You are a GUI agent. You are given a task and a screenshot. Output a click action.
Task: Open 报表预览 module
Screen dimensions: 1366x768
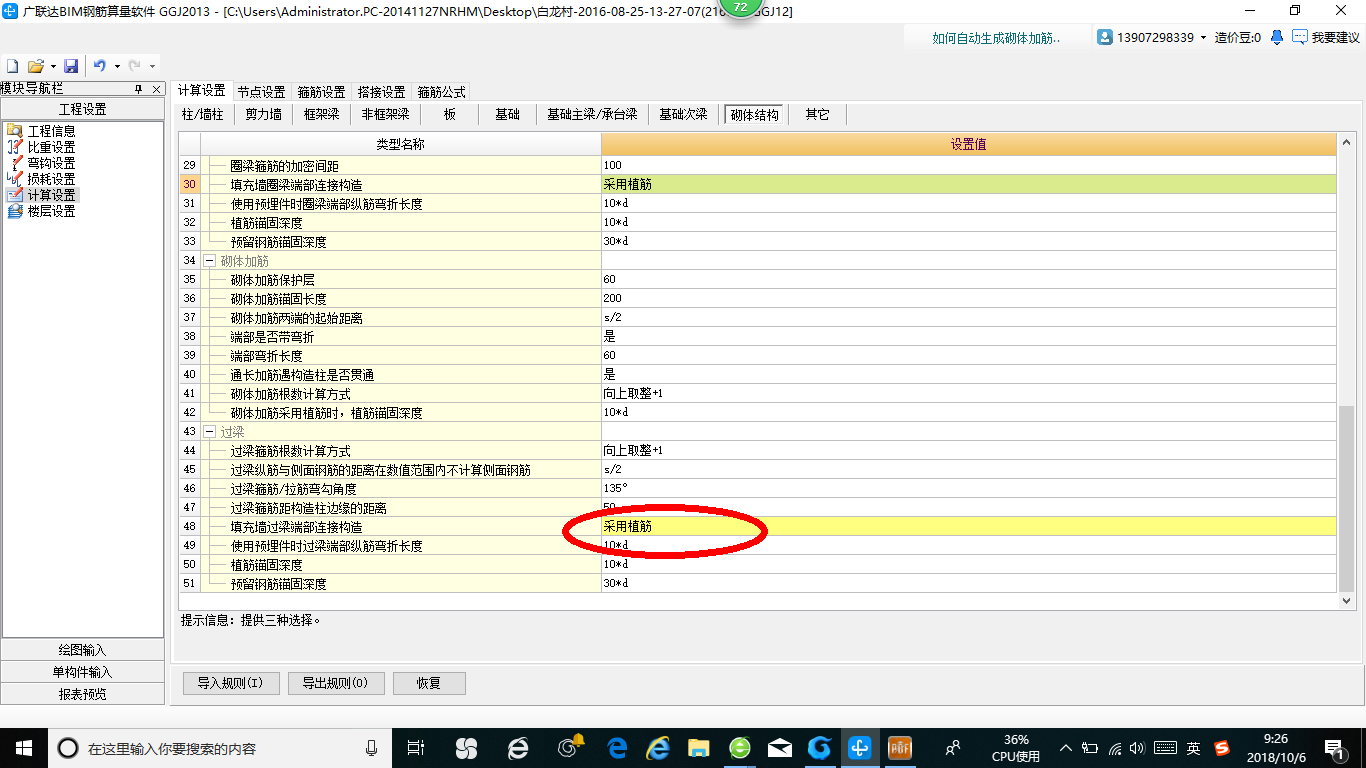click(x=82, y=694)
